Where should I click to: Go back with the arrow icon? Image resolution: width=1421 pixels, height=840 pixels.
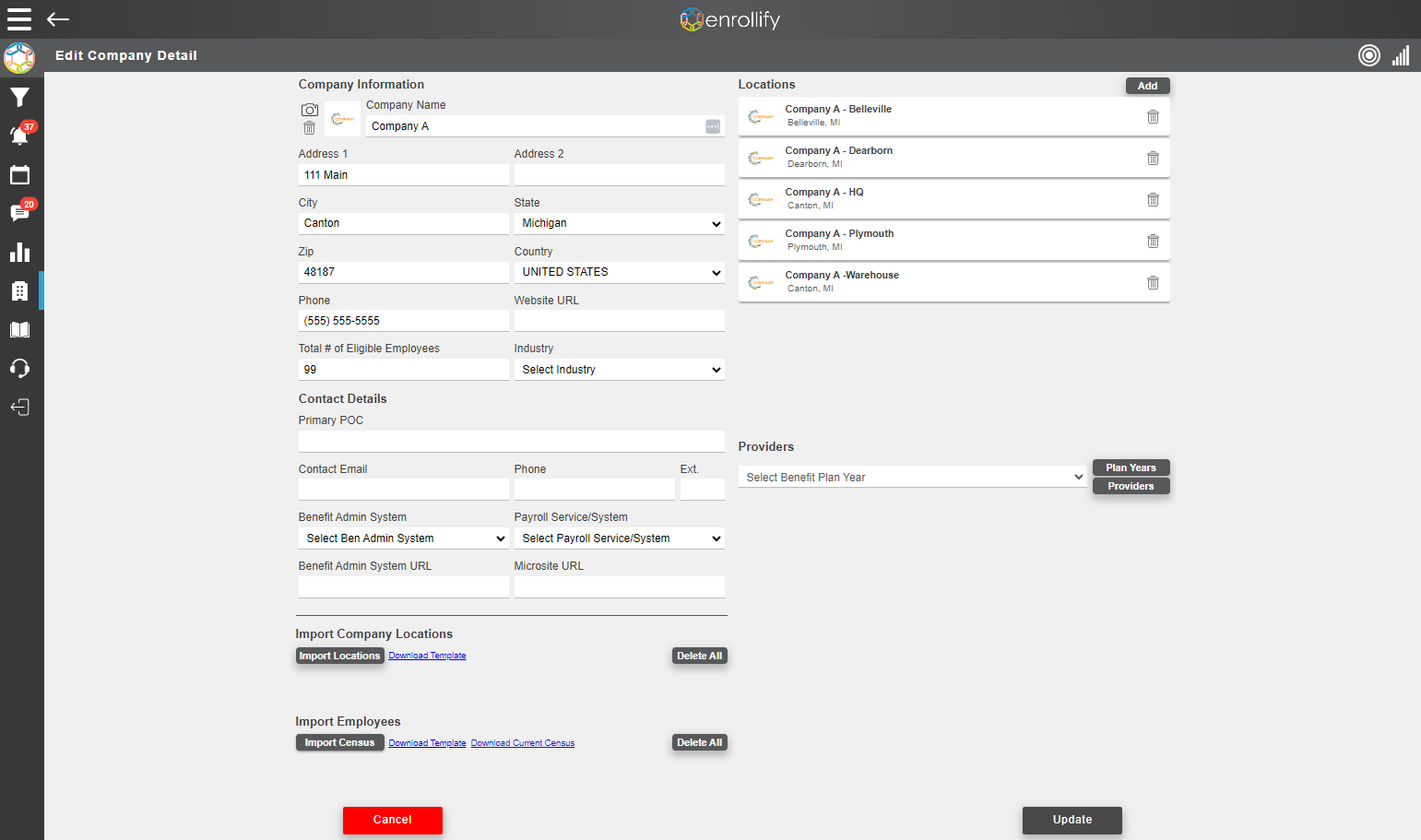coord(58,19)
